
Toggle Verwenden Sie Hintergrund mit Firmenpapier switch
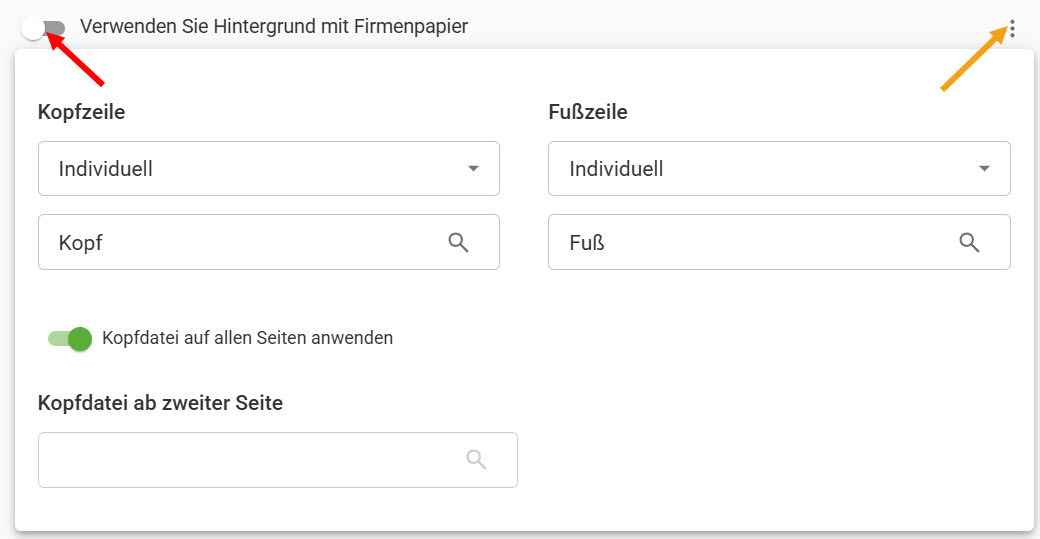coord(43,29)
